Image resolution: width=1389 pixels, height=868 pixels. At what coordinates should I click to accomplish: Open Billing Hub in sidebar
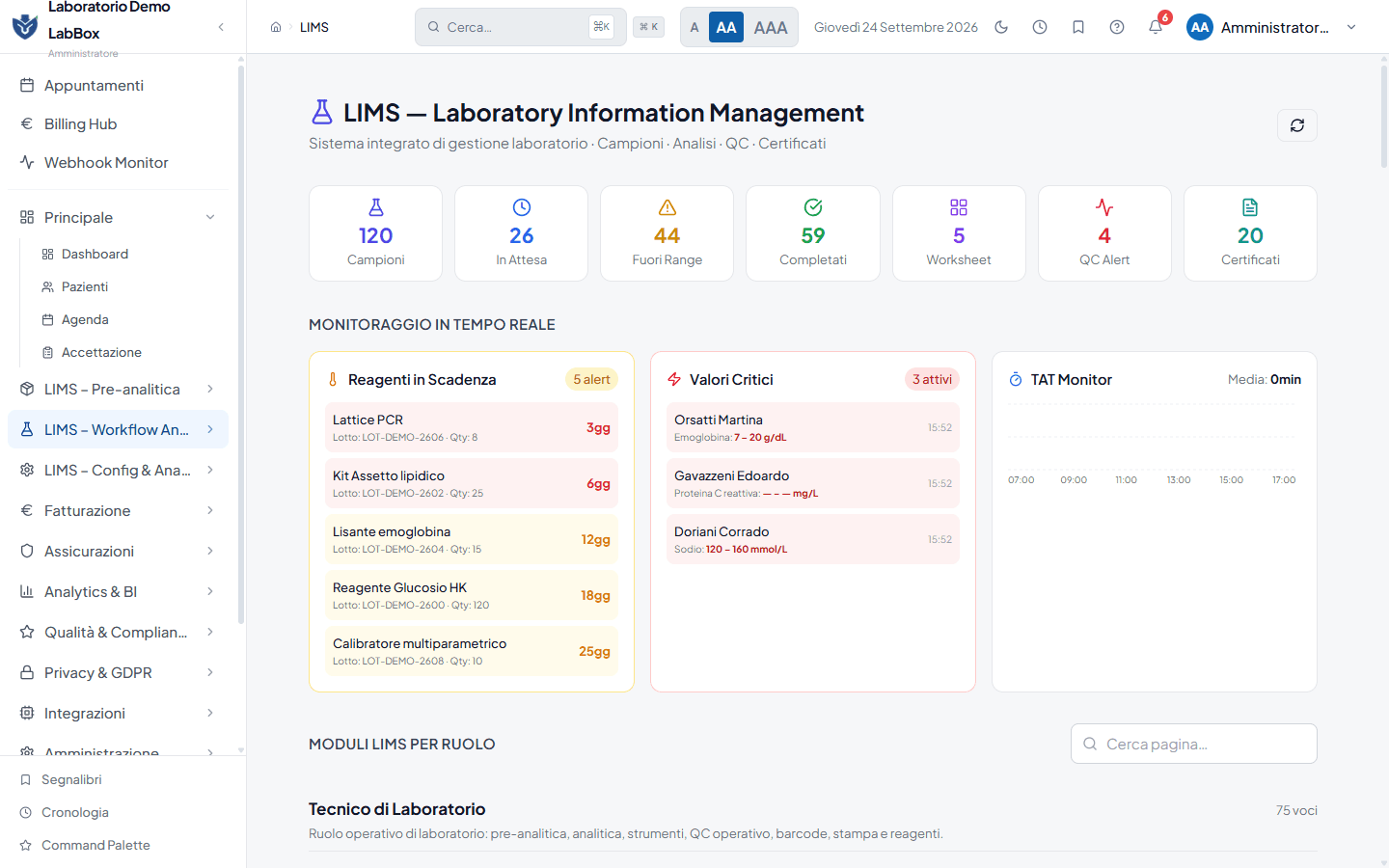point(118,123)
